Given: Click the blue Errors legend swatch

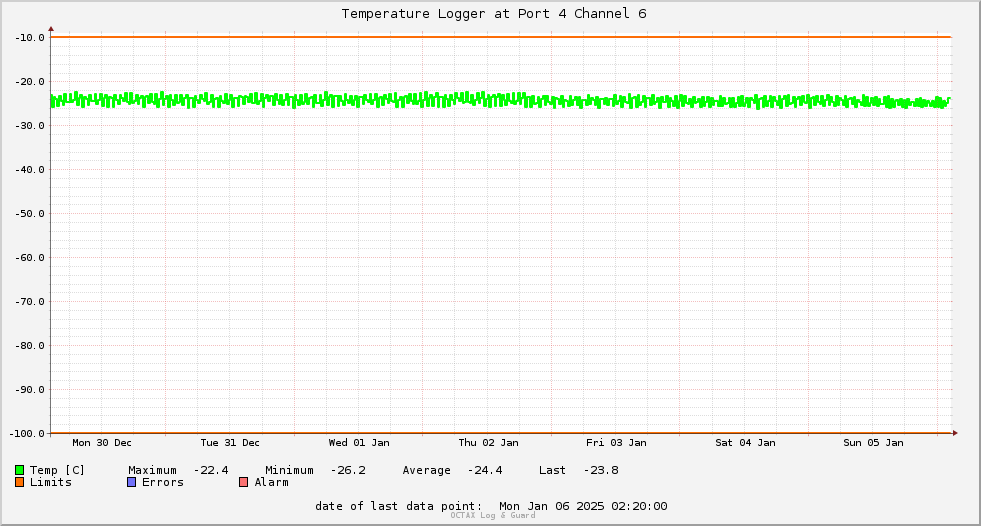Looking at the screenshot, I should (x=131, y=482).
